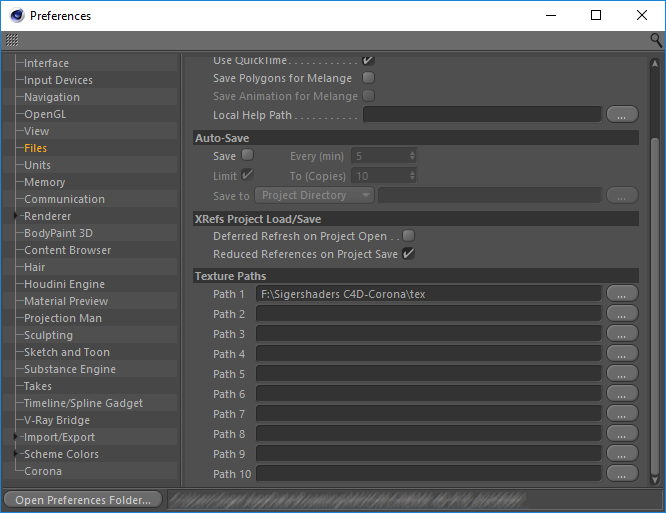
Task: Select Input Devices category
Action: click(58, 80)
